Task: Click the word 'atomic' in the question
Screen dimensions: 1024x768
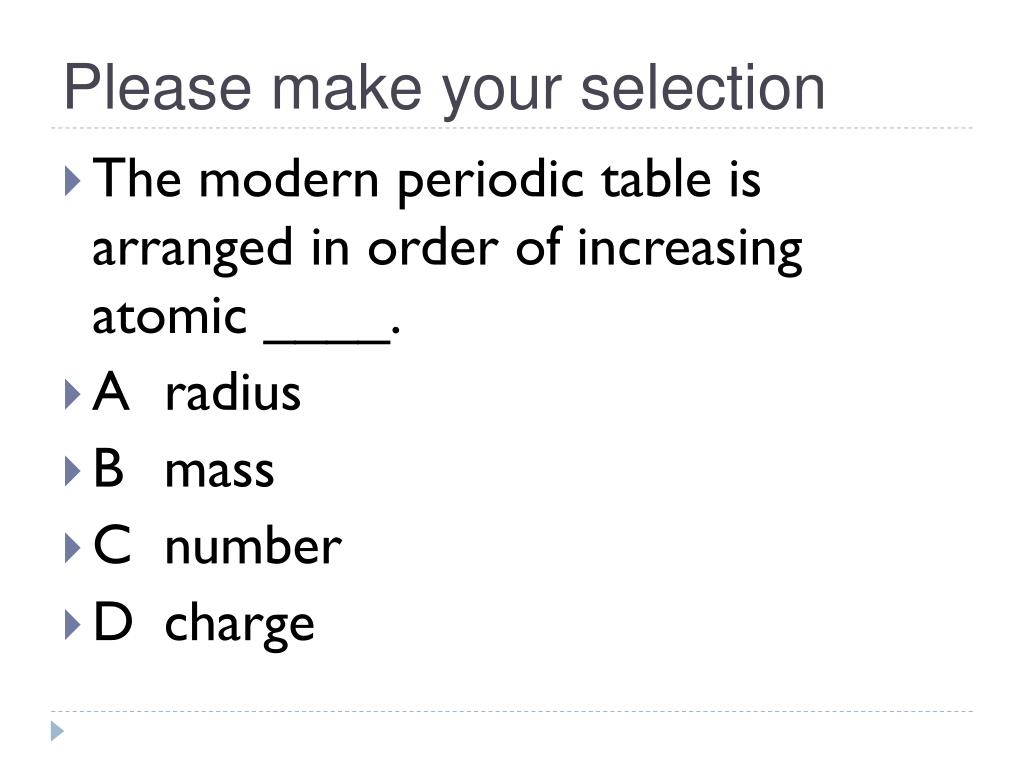Action: coord(169,317)
